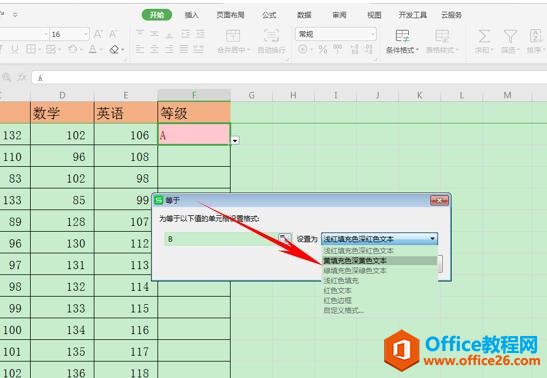Click the 等级 header cell

(194, 113)
